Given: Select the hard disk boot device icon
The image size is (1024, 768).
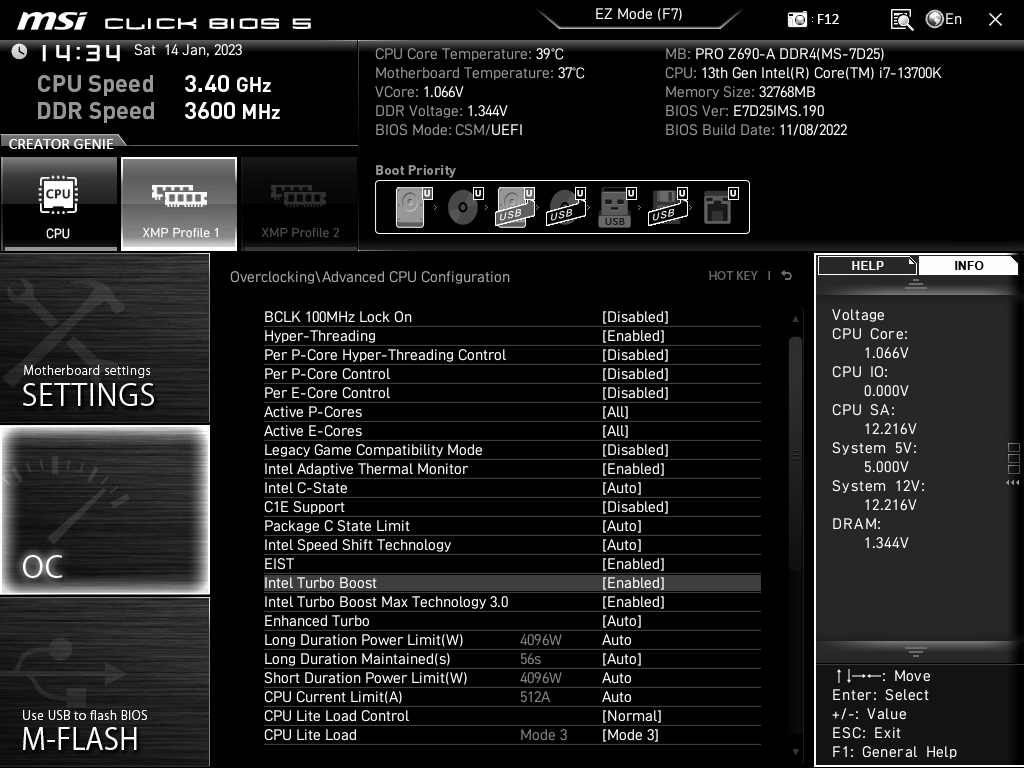Looking at the screenshot, I should (413, 207).
